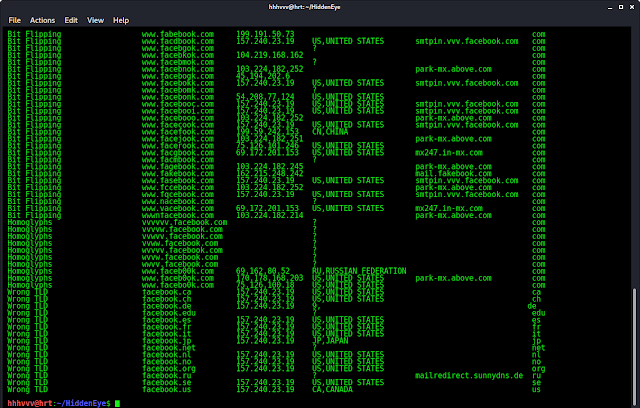Click domain www.fqcebook.com

(178, 194)
